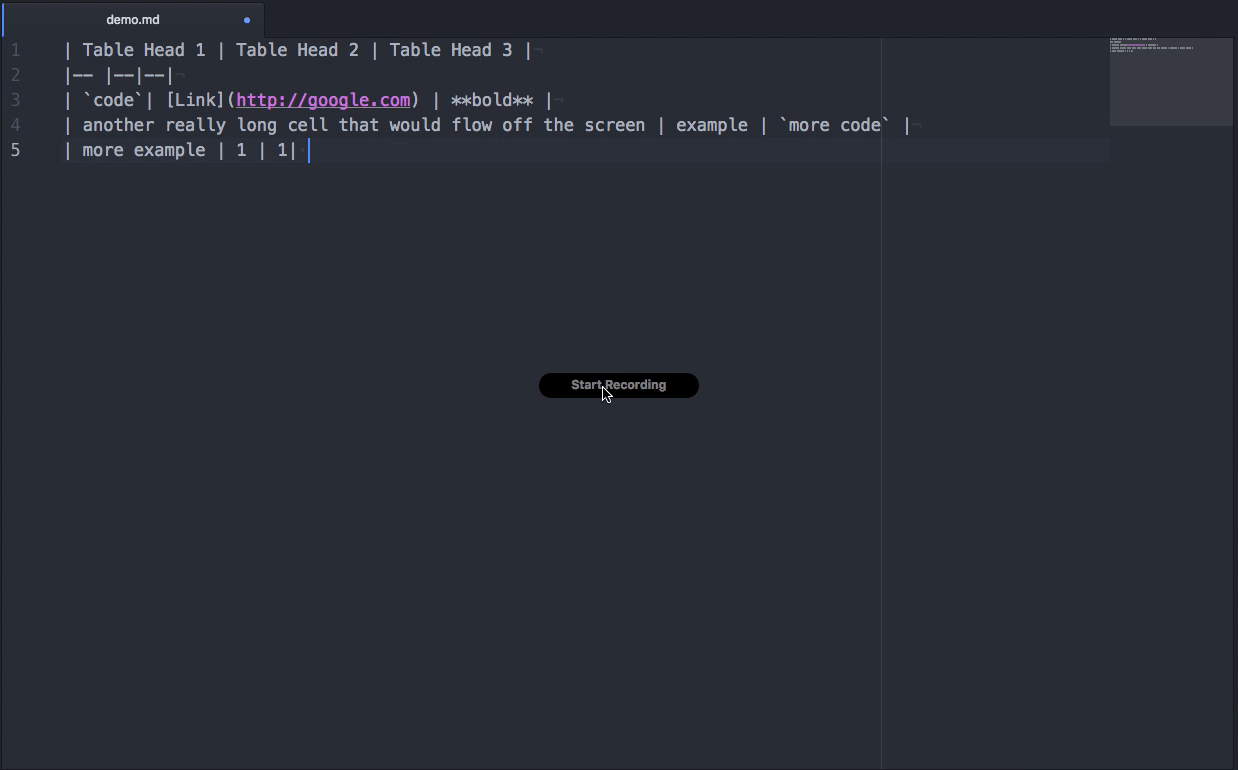Select line number 5 in the gutter
Image resolution: width=1238 pixels, height=770 pixels.
pyautogui.click(x=15, y=150)
